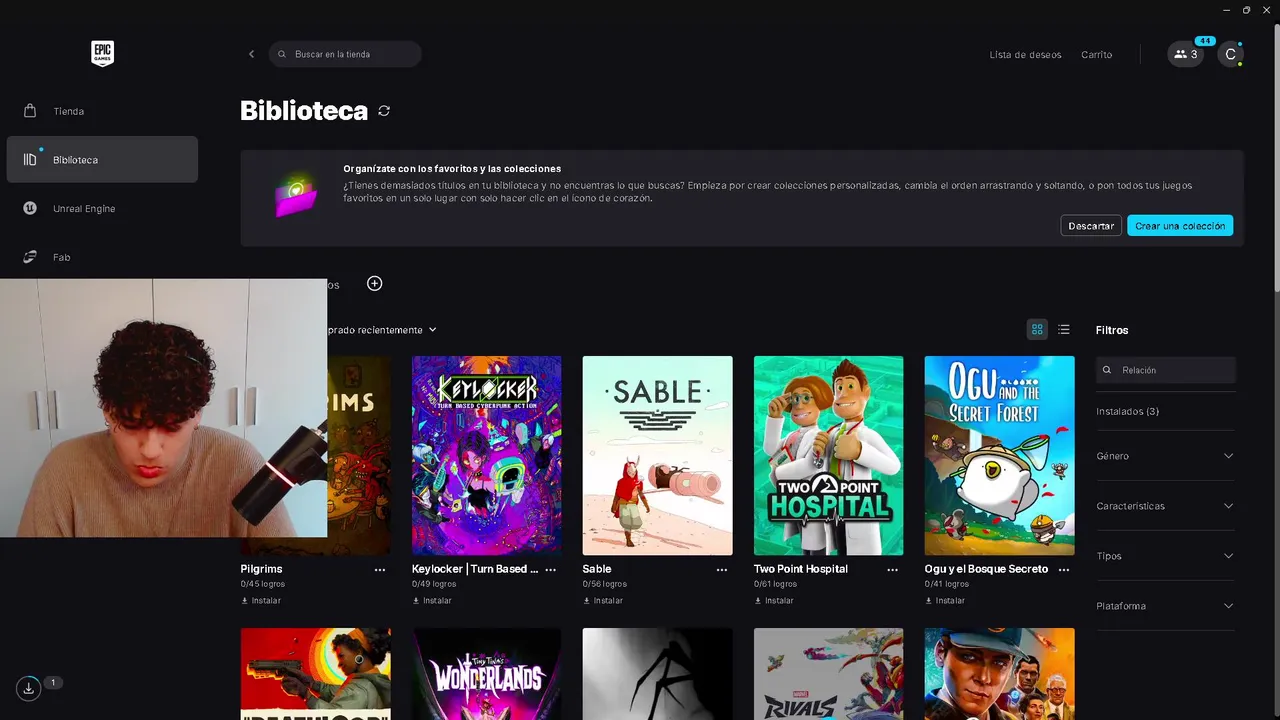
Task: Open more options for Ogu y el Bosque Secreto
Action: [x=1064, y=569]
